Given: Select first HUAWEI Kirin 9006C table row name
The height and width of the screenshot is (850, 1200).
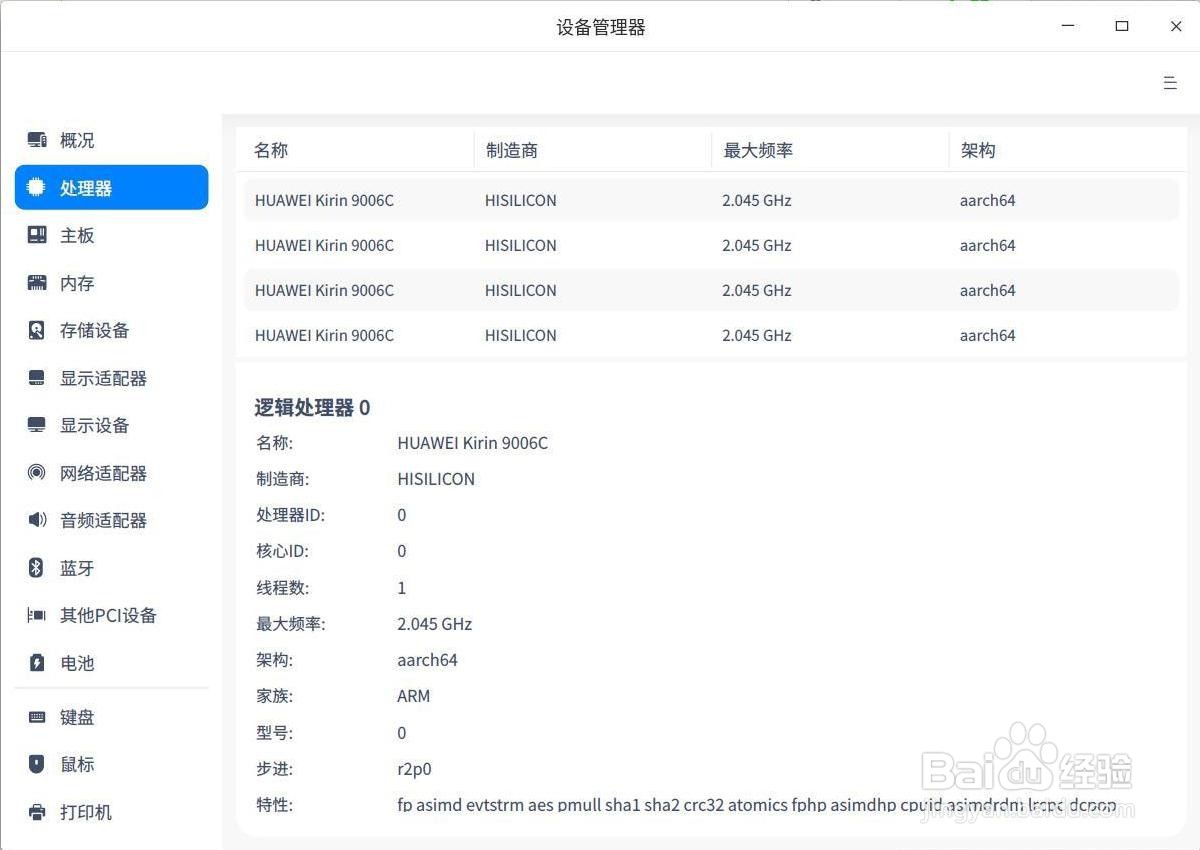Looking at the screenshot, I should pos(324,200).
